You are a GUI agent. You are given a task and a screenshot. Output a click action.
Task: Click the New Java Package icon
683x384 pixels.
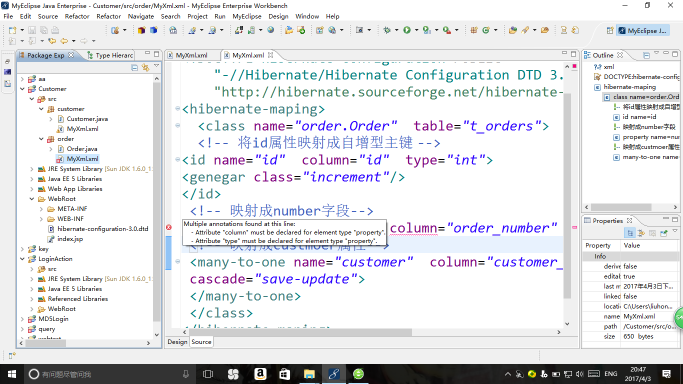pos(474,30)
